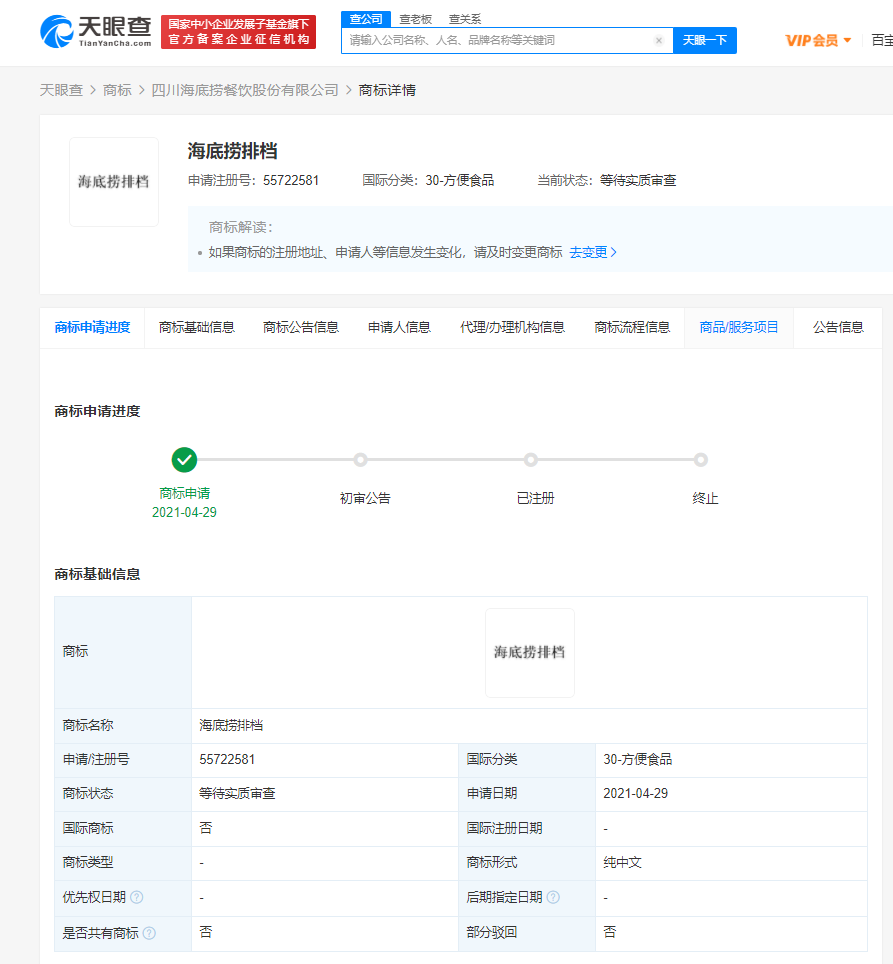Expand the VIP会员 dropdown

click(819, 41)
